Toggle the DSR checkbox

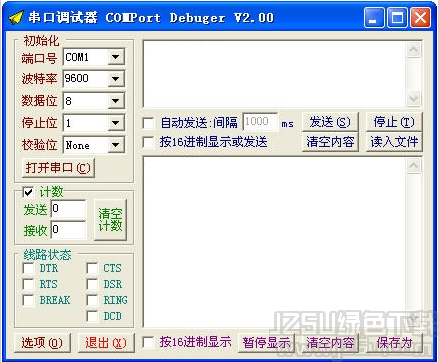point(92,284)
